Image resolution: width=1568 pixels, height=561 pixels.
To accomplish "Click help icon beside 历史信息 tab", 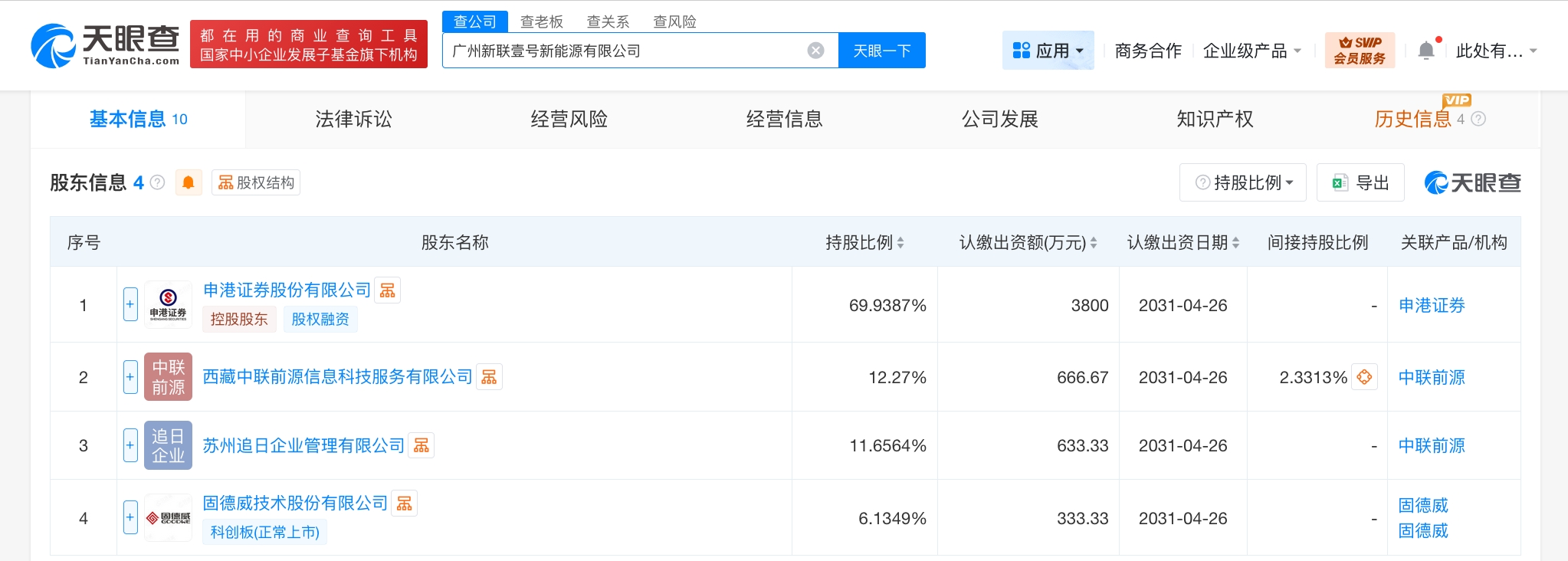I will pos(1478,119).
